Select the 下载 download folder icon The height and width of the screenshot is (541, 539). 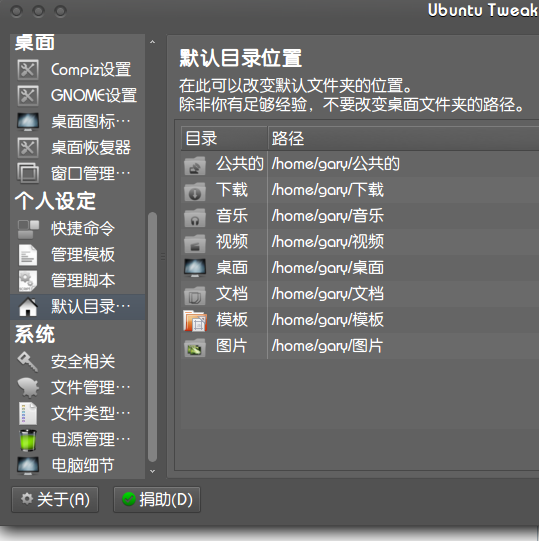point(195,191)
